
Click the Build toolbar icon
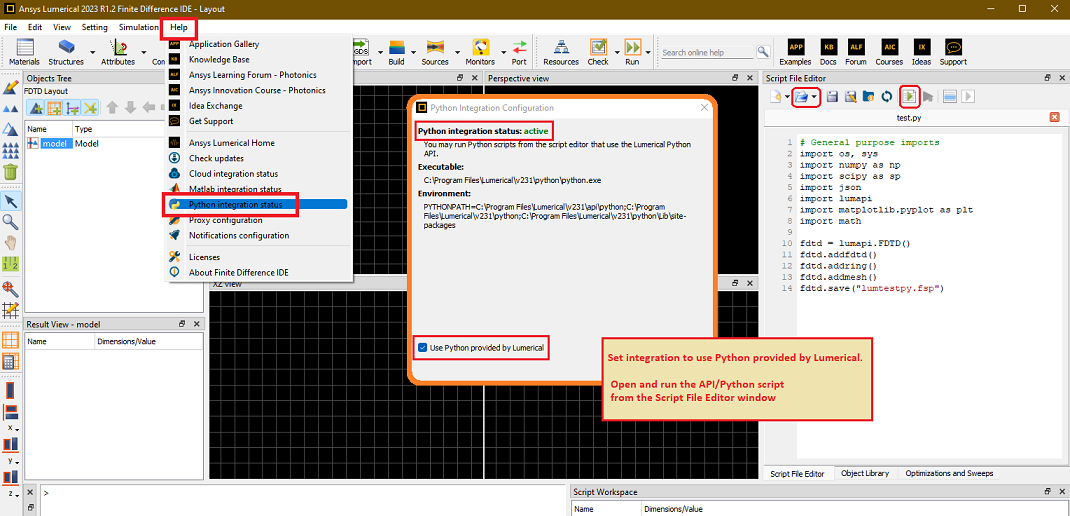click(x=396, y=48)
